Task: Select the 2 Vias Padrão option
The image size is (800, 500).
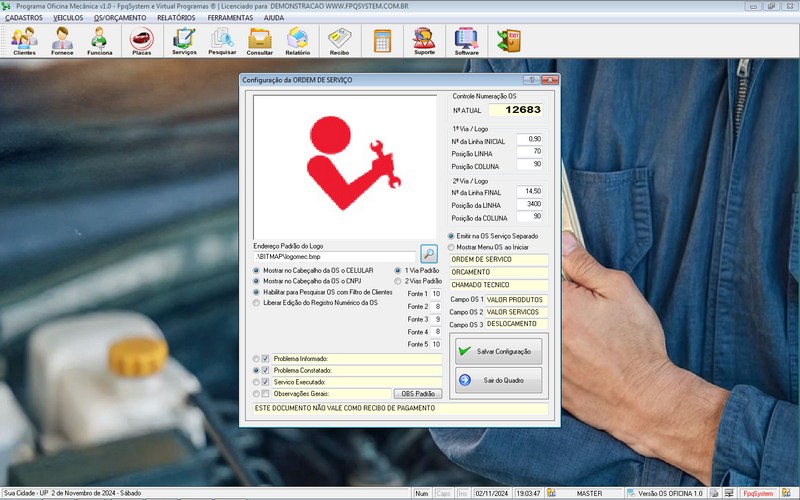Action: tap(398, 281)
